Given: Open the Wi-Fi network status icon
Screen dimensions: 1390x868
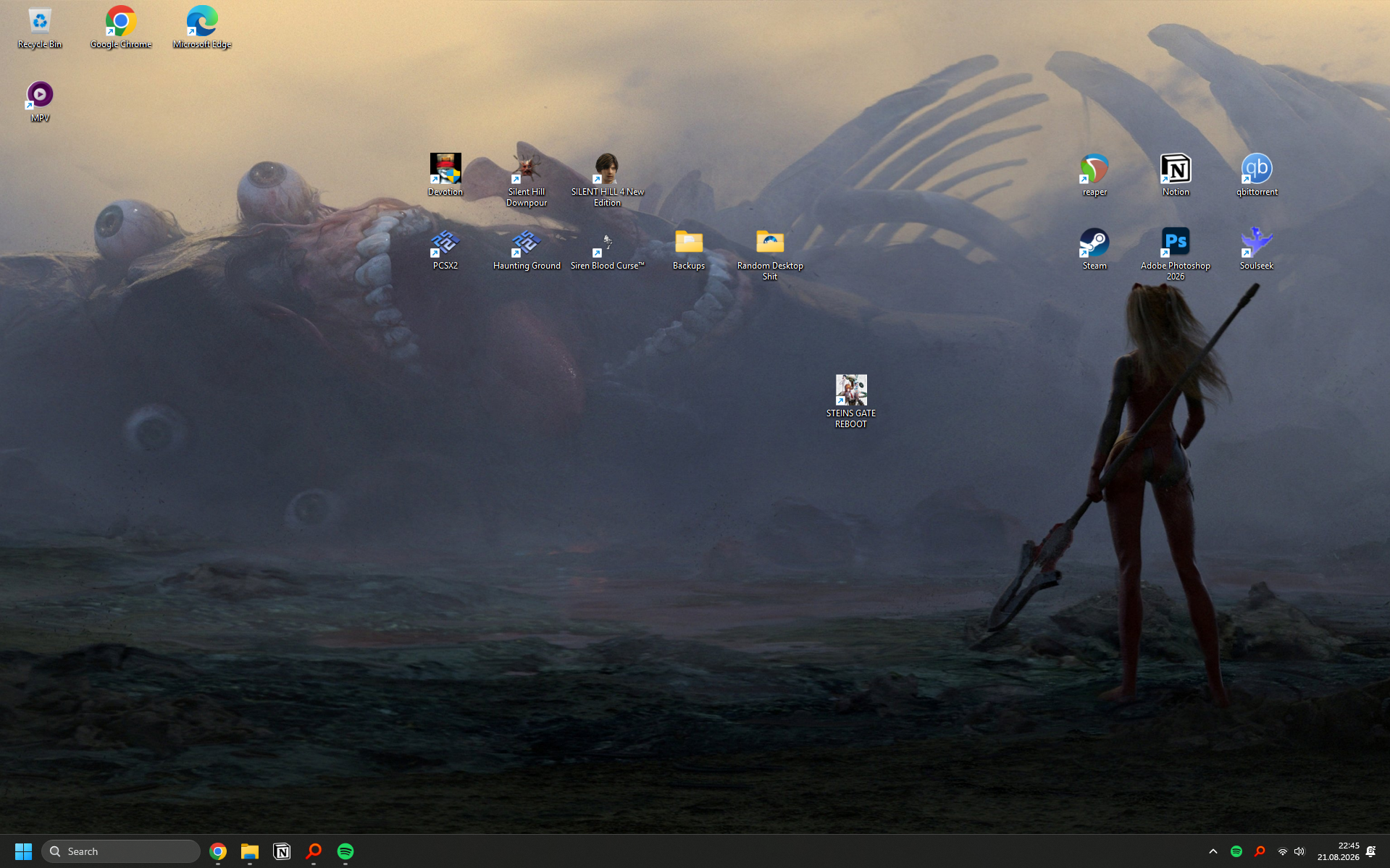Looking at the screenshot, I should (x=1282, y=851).
